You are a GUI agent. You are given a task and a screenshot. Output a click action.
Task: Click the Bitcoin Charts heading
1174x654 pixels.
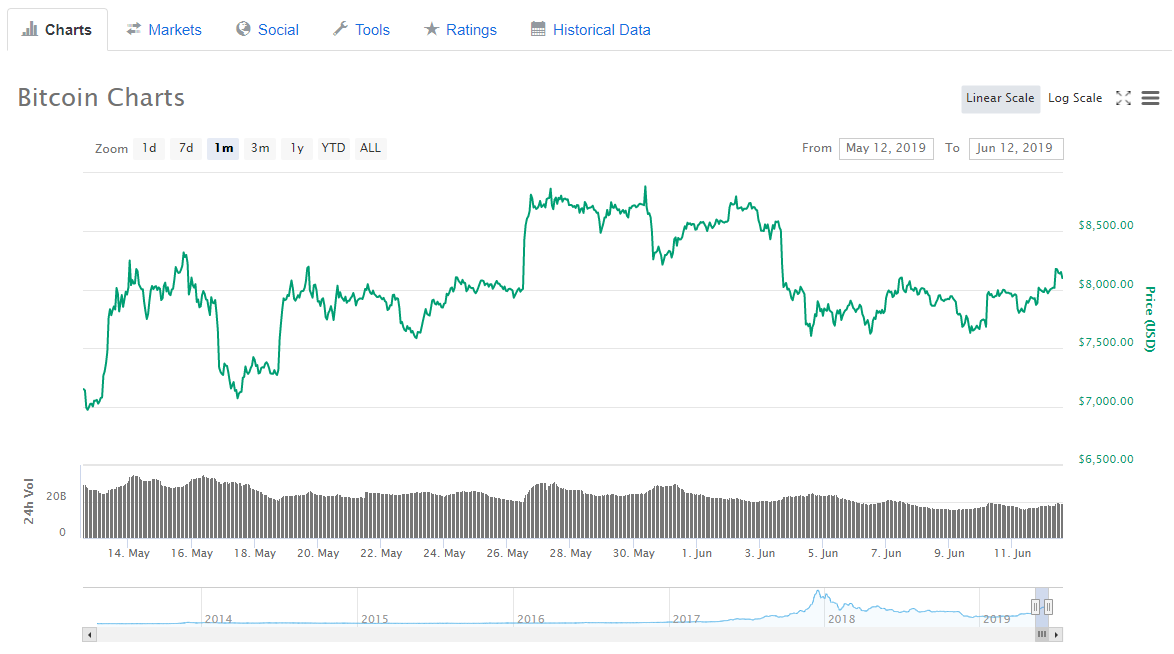point(101,98)
